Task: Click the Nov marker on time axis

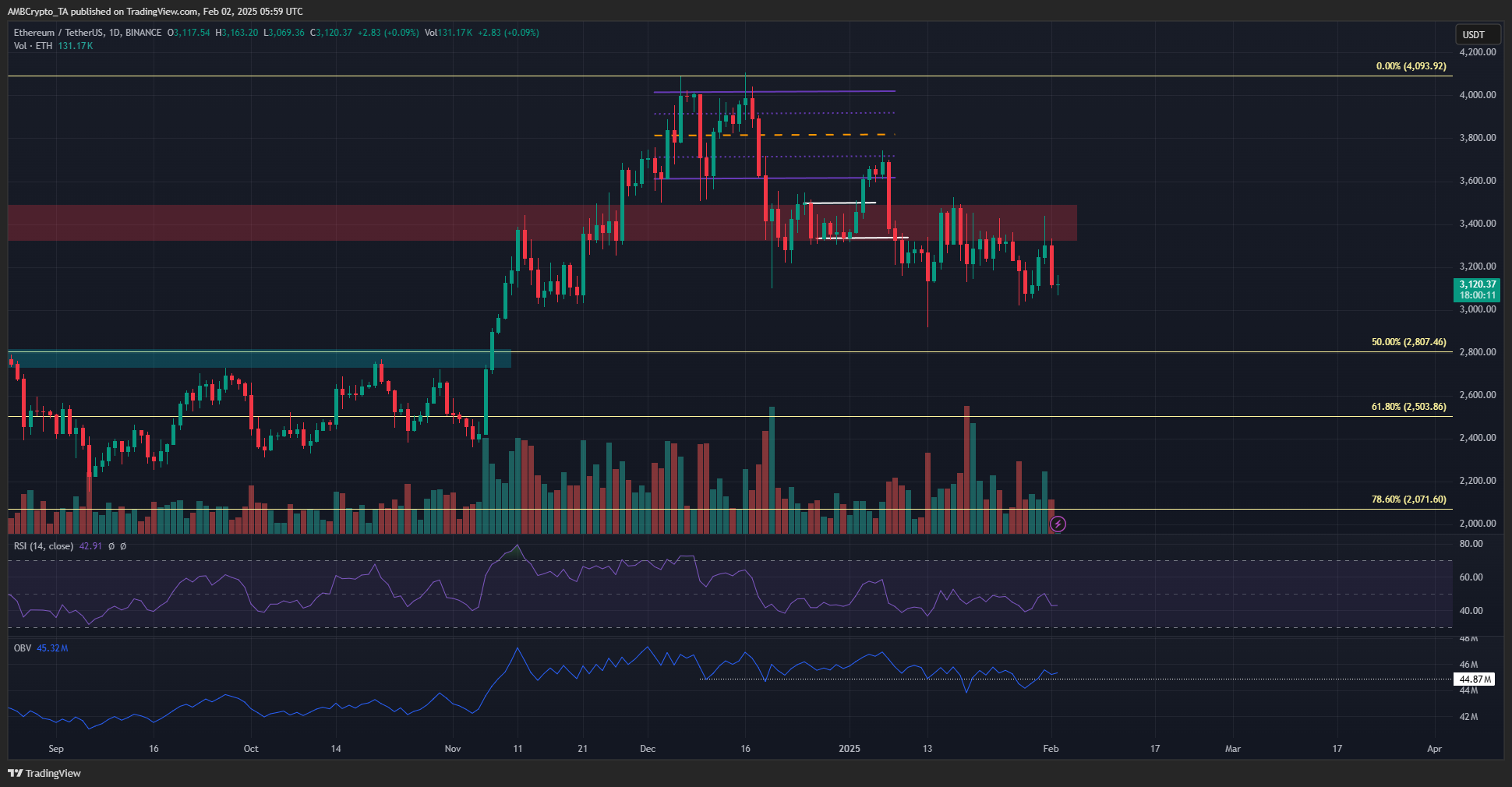Action: tap(453, 749)
